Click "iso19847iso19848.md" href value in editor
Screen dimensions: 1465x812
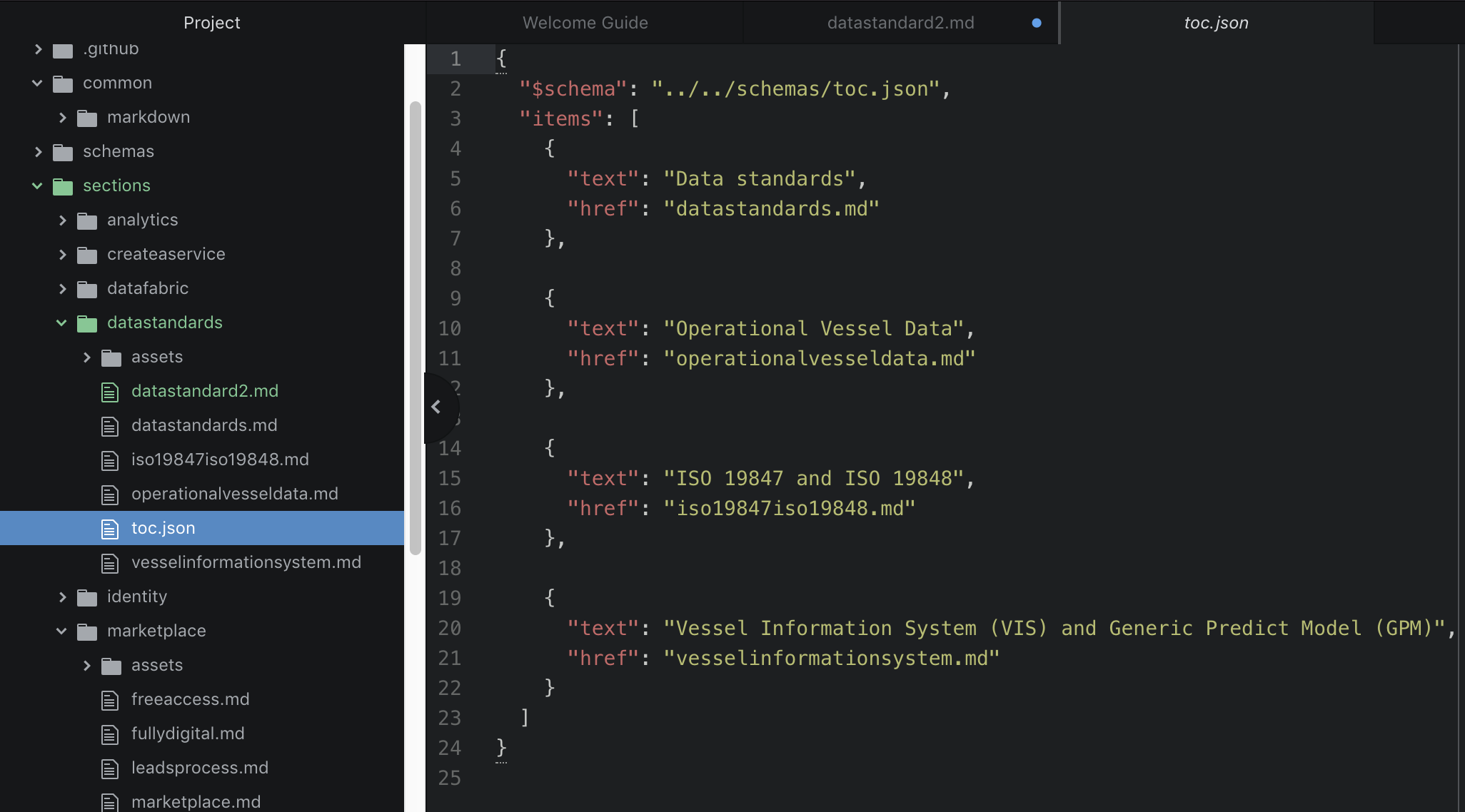[789, 508]
